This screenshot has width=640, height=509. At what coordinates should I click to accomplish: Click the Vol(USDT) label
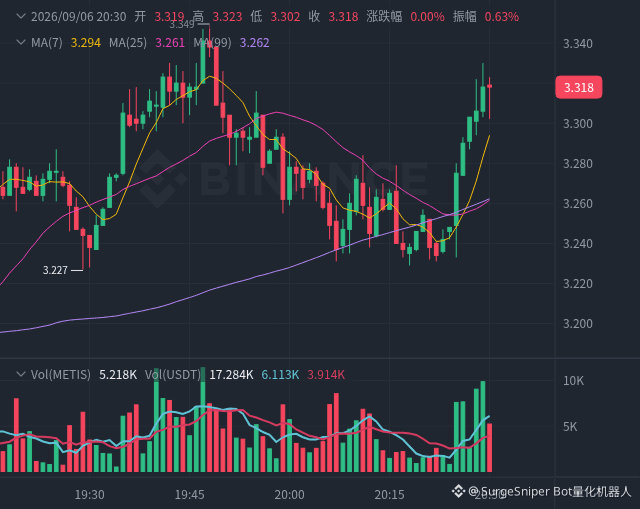[173, 374]
